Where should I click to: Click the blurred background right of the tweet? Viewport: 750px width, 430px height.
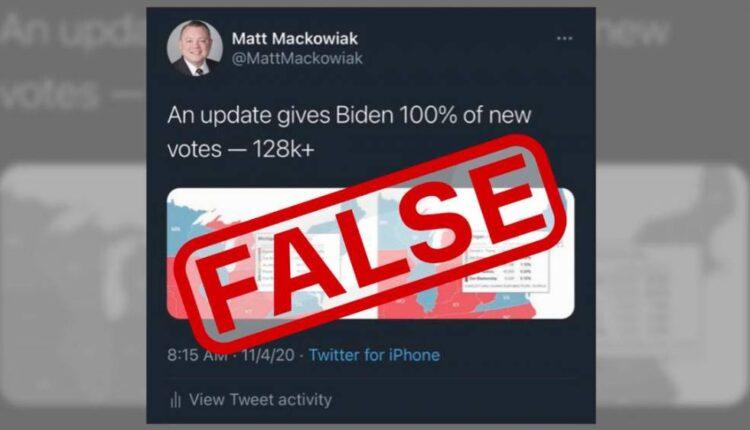[x=673, y=215]
